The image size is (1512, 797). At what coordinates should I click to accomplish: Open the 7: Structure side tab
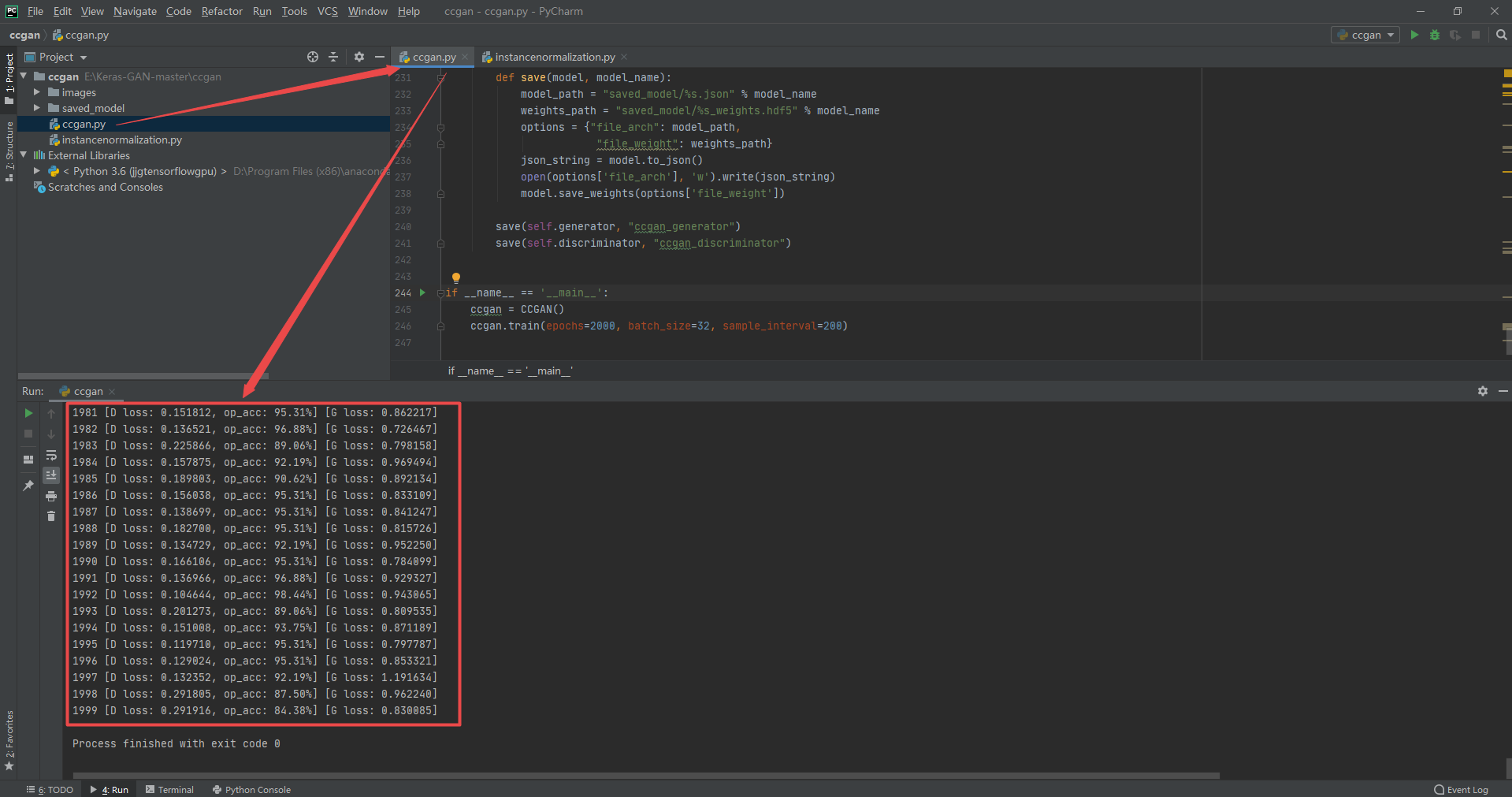point(9,152)
